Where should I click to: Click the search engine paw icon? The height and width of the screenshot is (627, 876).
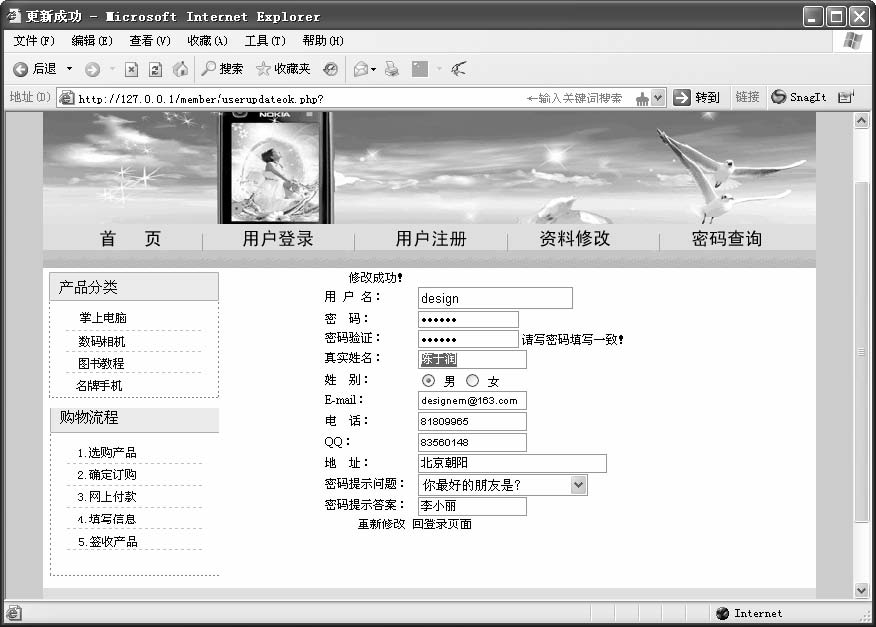[x=642, y=99]
